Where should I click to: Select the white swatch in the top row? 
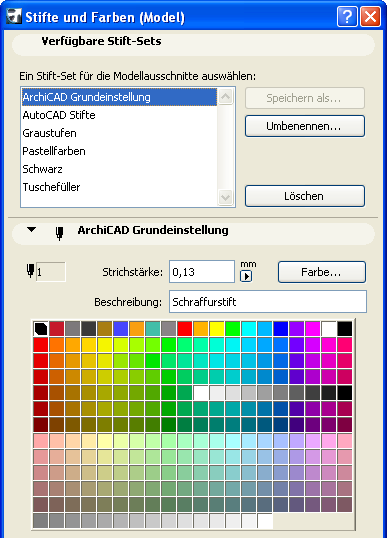(329, 329)
